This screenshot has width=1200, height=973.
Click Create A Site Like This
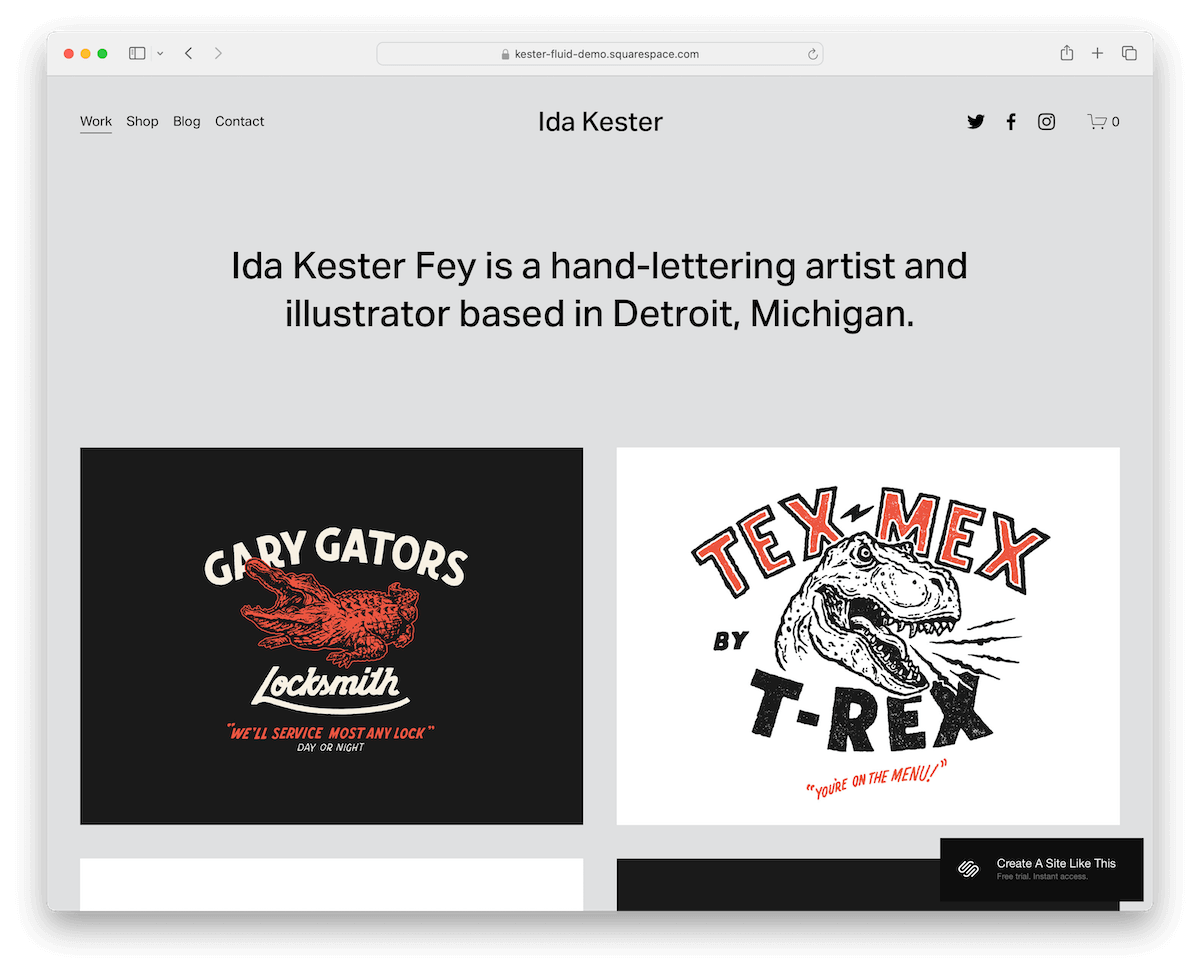click(1056, 862)
